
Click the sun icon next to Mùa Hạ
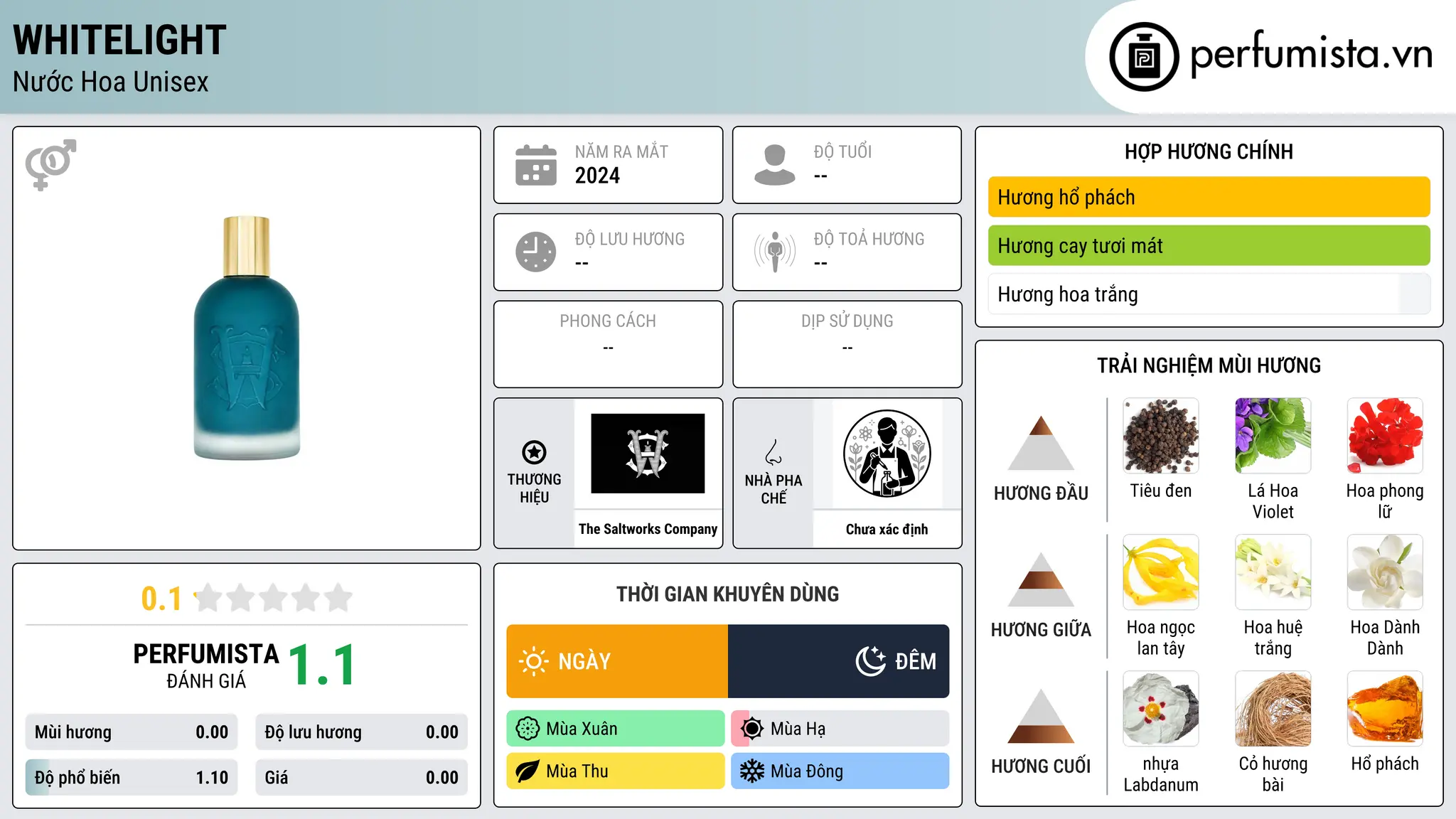pos(752,729)
